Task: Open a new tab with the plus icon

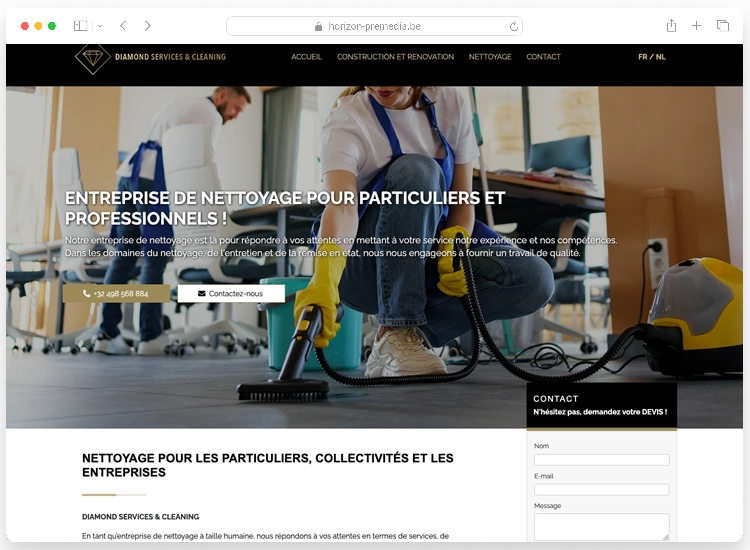Action: point(696,26)
